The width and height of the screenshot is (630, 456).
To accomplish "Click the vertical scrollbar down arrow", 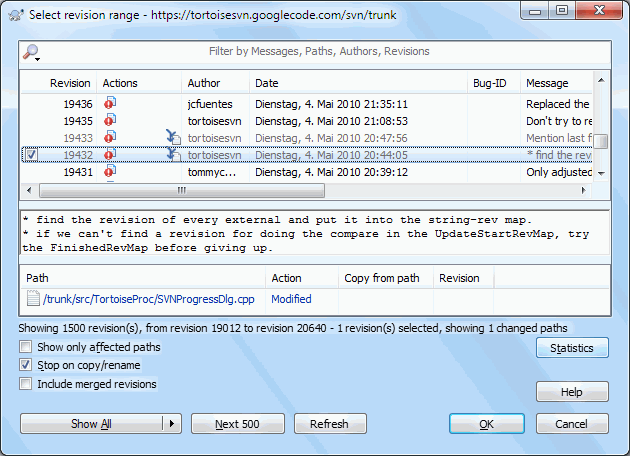I will click(601, 173).
